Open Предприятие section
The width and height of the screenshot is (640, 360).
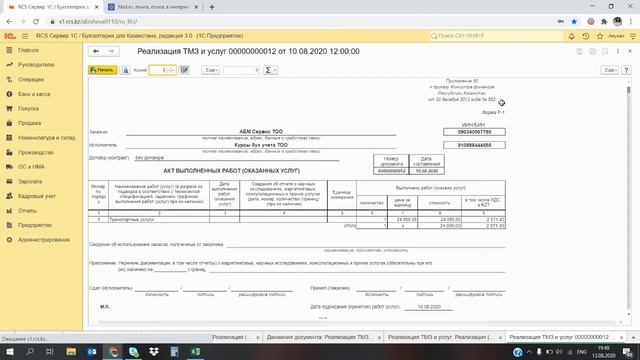click(35, 225)
